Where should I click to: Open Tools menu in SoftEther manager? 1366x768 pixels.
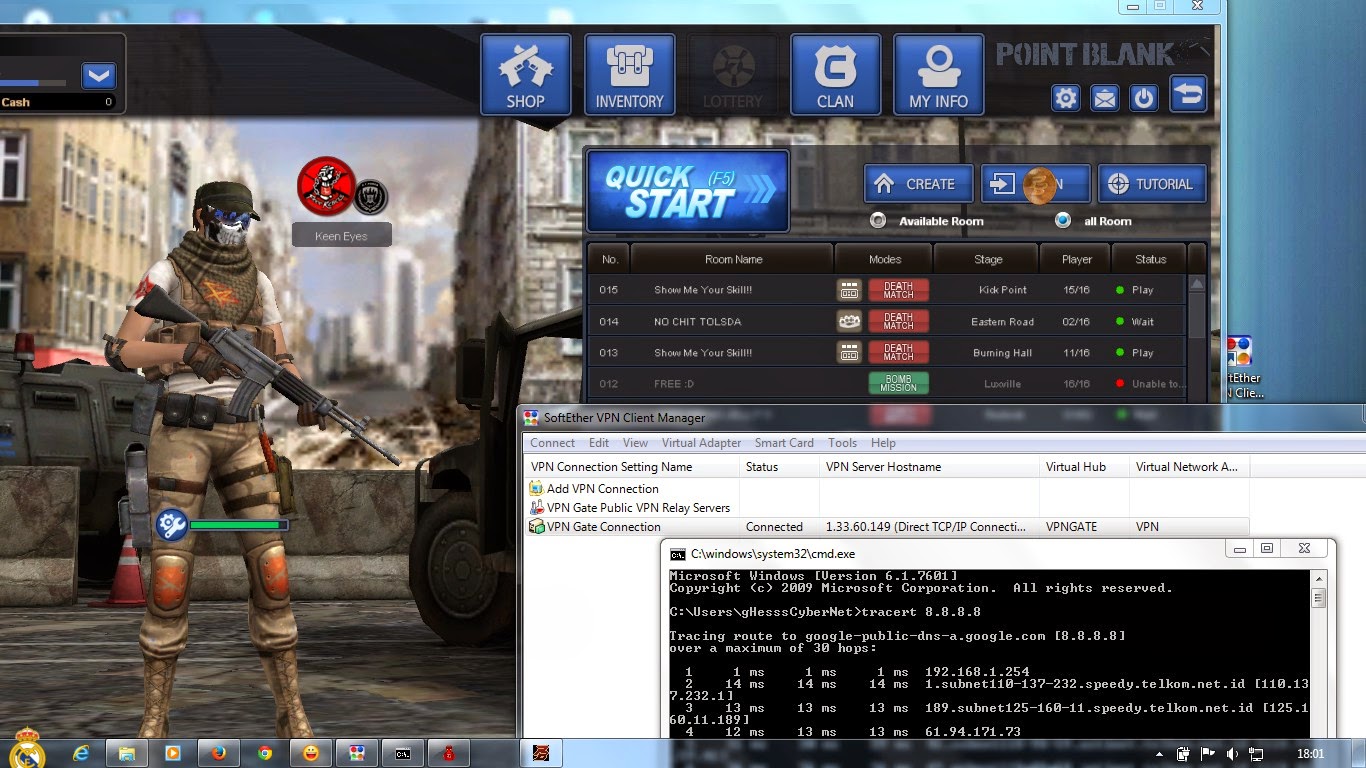842,443
